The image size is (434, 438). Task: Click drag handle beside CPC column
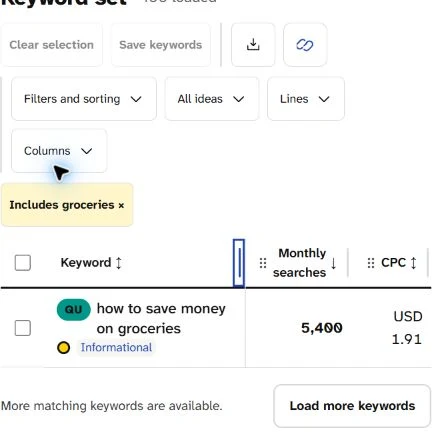click(x=371, y=263)
